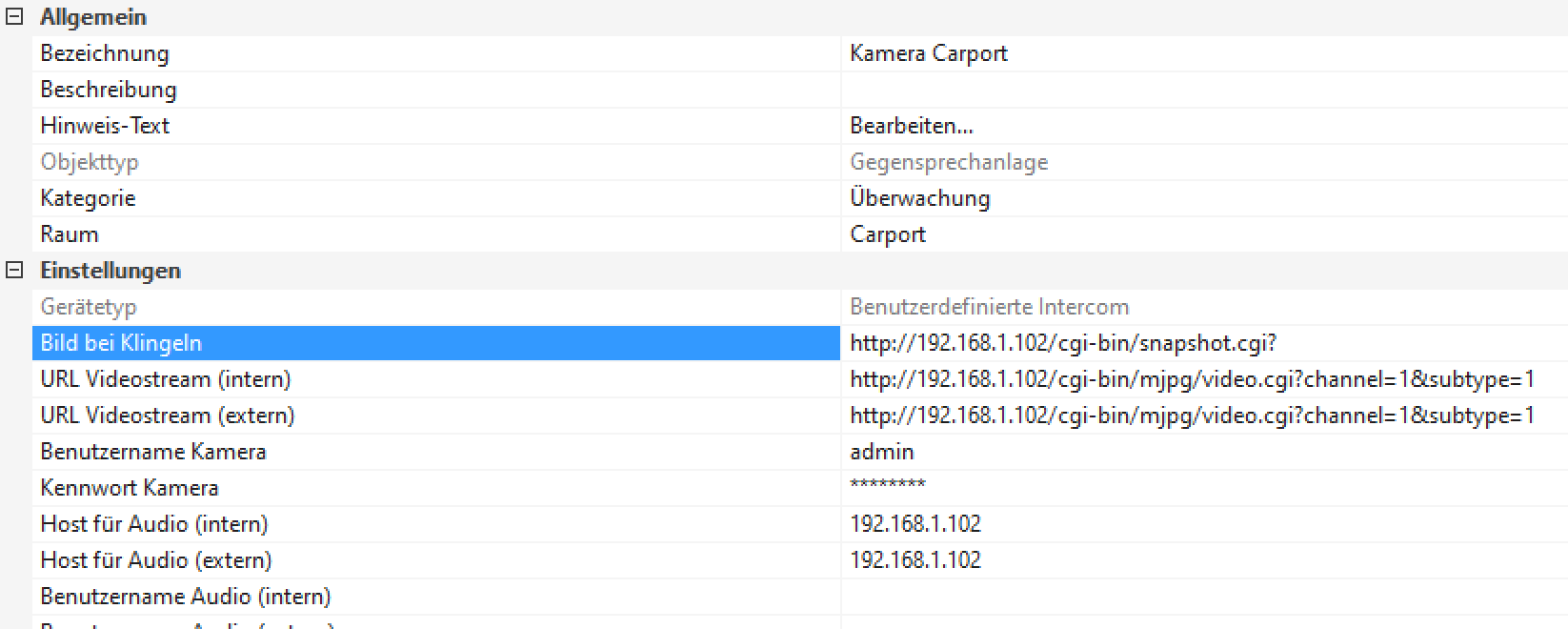This screenshot has width=1568, height=629.
Task: Edit Benutzername Kamera value admin
Action: pos(882,452)
